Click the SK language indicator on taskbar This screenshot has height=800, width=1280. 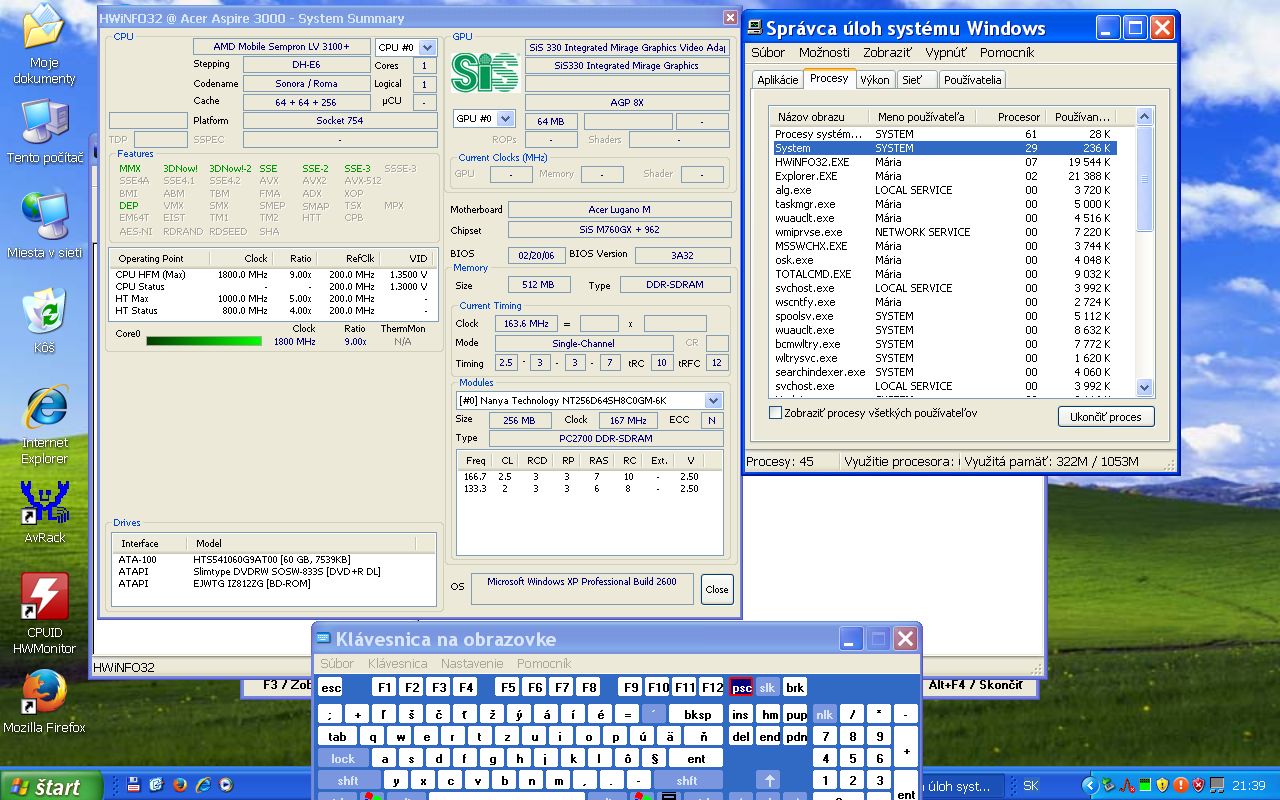click(1031, 786)
